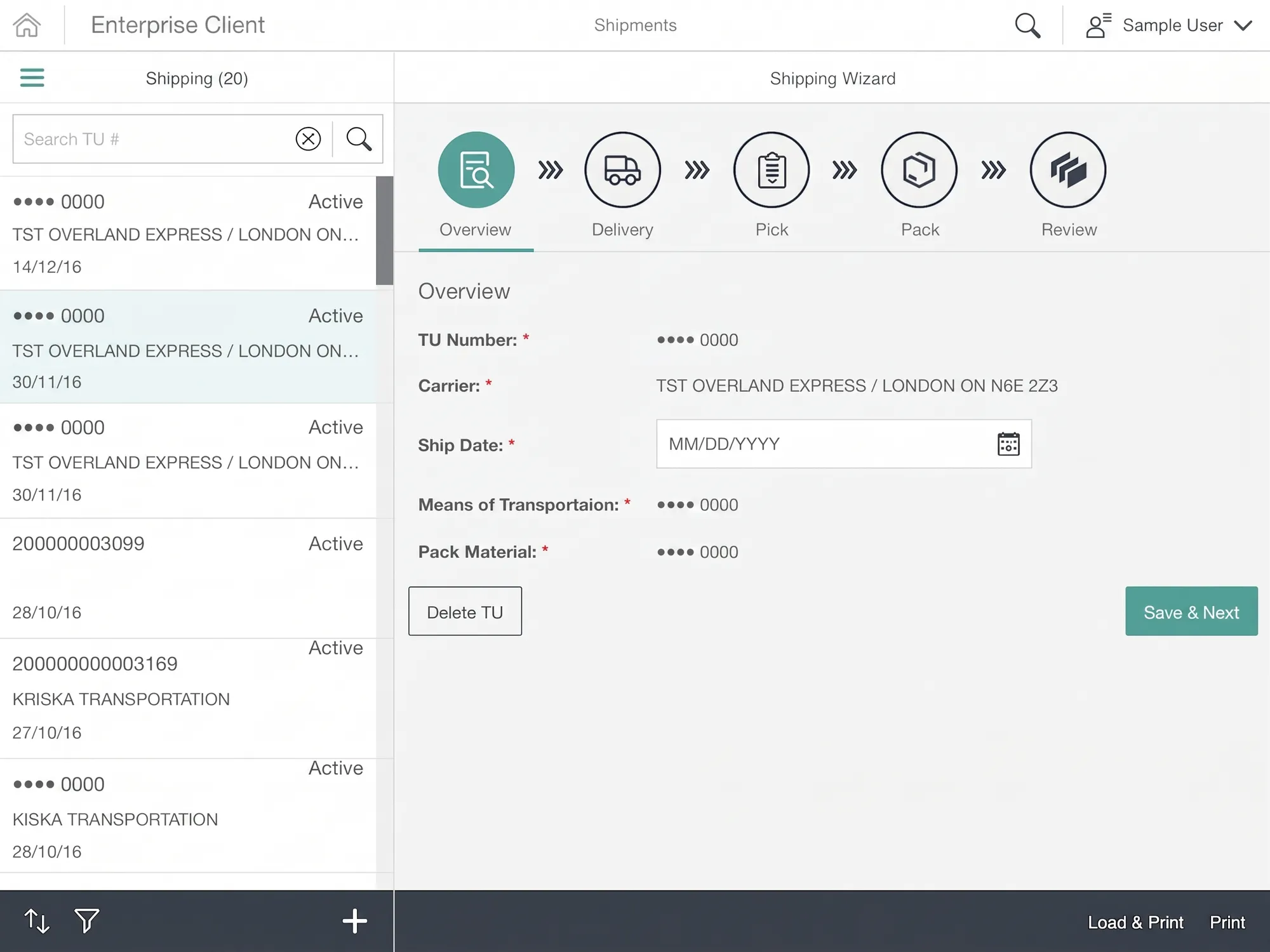Viewport: 1270px width, 952px height.
Task: Select the Delivery truck step
Action: tap(622, 170)
